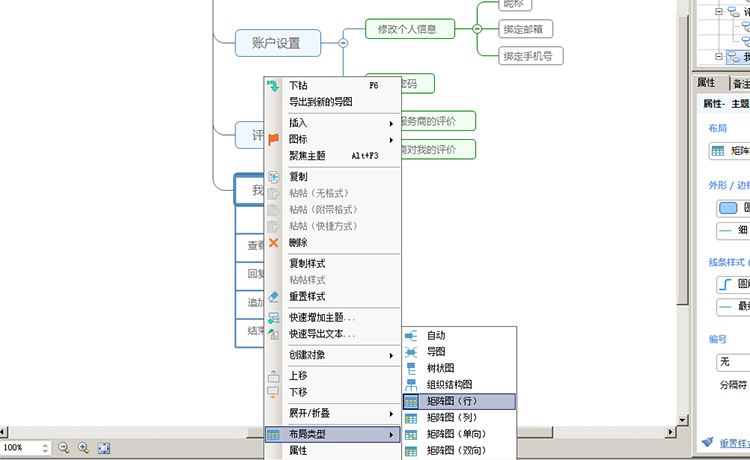Click the 矩阵图（双向） layout icon
The height and width of the screenshot is (460, 750).
(411, 450)
